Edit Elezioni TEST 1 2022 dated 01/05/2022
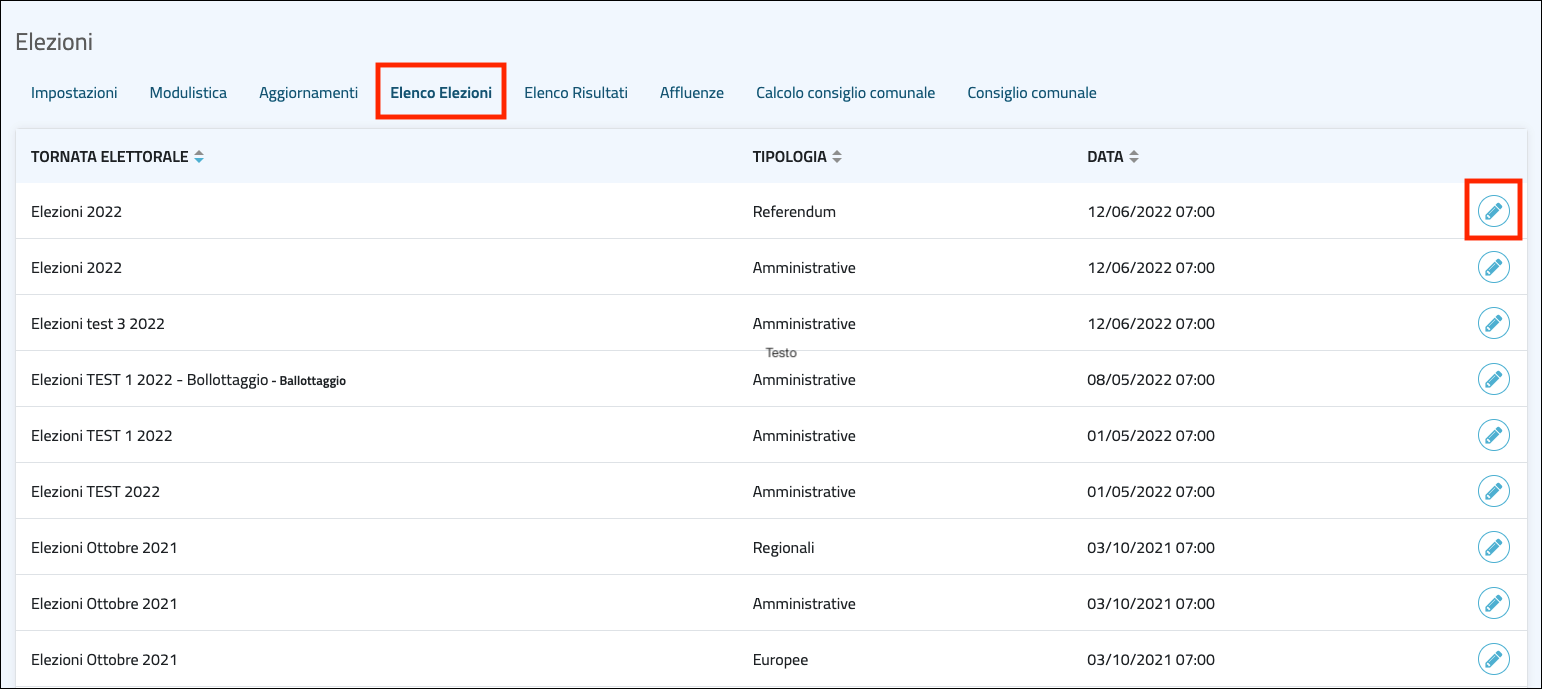 [1493, 436]
